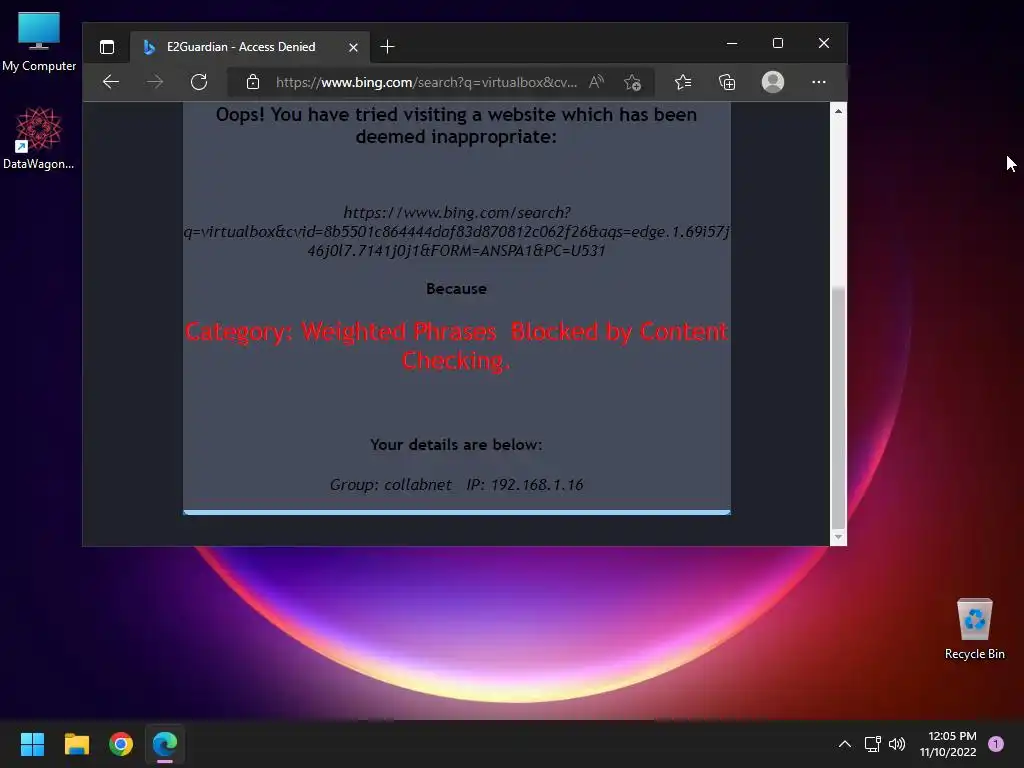Click the 'Your details are below:' text
This screenshot has height=768, width=1024.
[x=456, y=445]
